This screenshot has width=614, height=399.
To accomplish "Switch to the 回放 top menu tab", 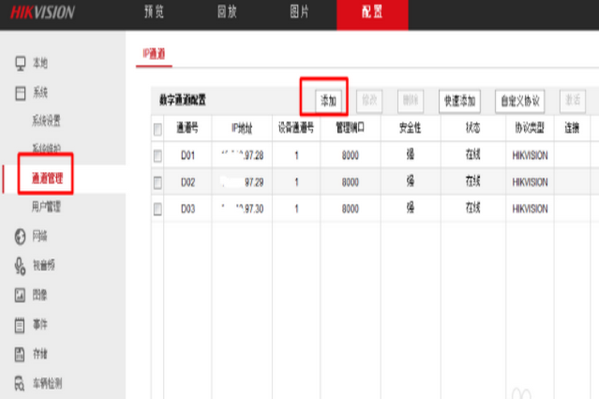I will [227, 12].
